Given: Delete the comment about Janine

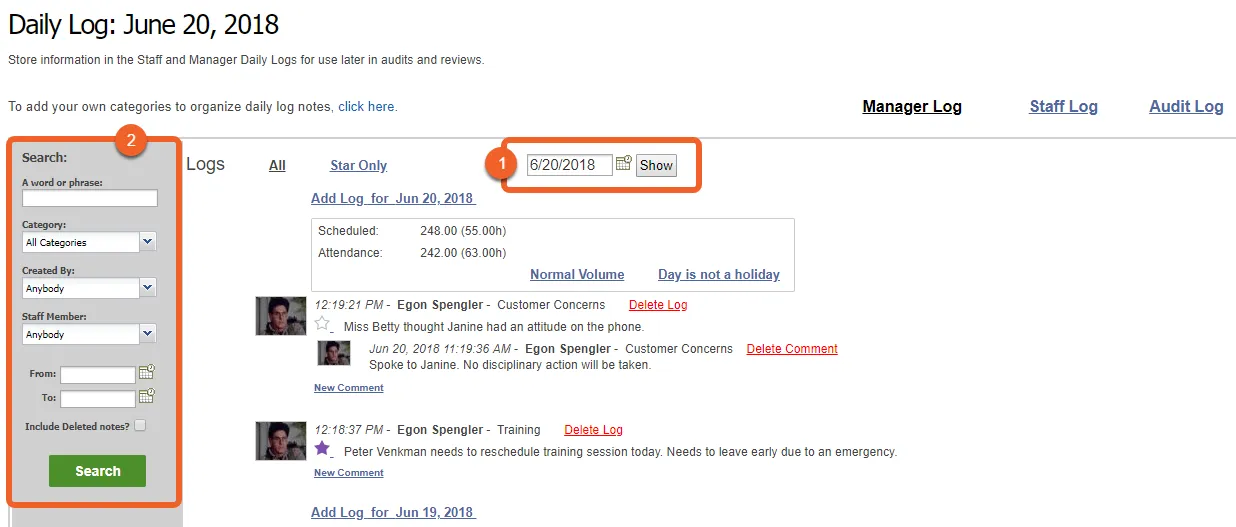Looking at the screenshot, I should click(792, 348).
